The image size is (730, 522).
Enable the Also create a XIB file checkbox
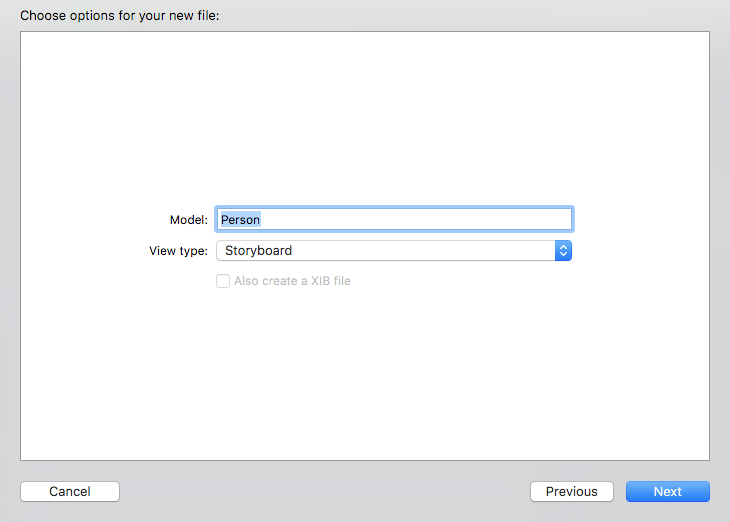pyautogui.click(x=223, y=281)
